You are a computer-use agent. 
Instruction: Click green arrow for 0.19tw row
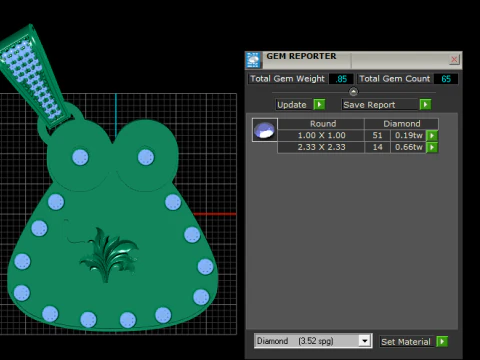(x=432, y=136)
